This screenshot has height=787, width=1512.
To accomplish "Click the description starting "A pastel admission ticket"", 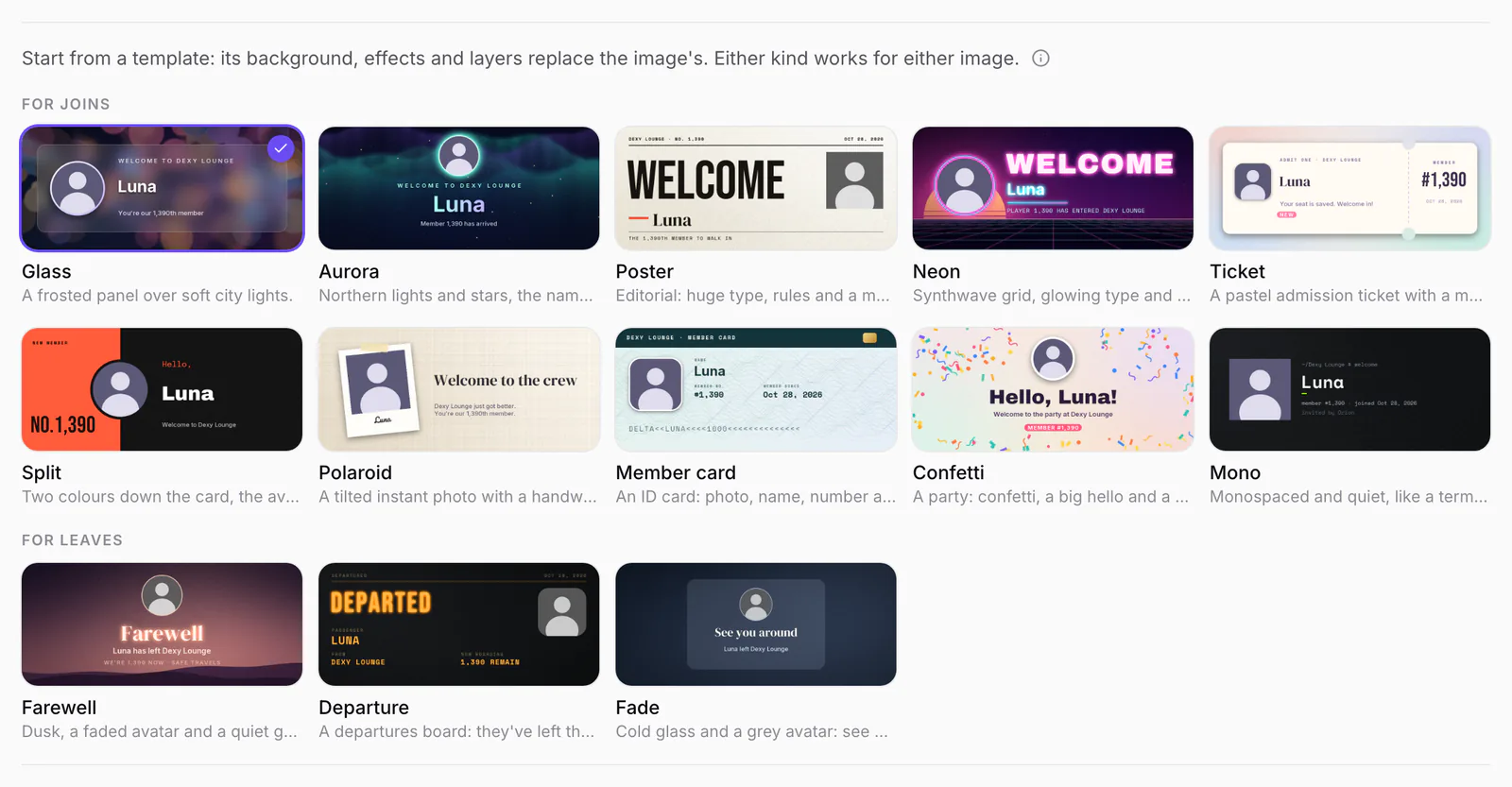I will point(1347,296).
